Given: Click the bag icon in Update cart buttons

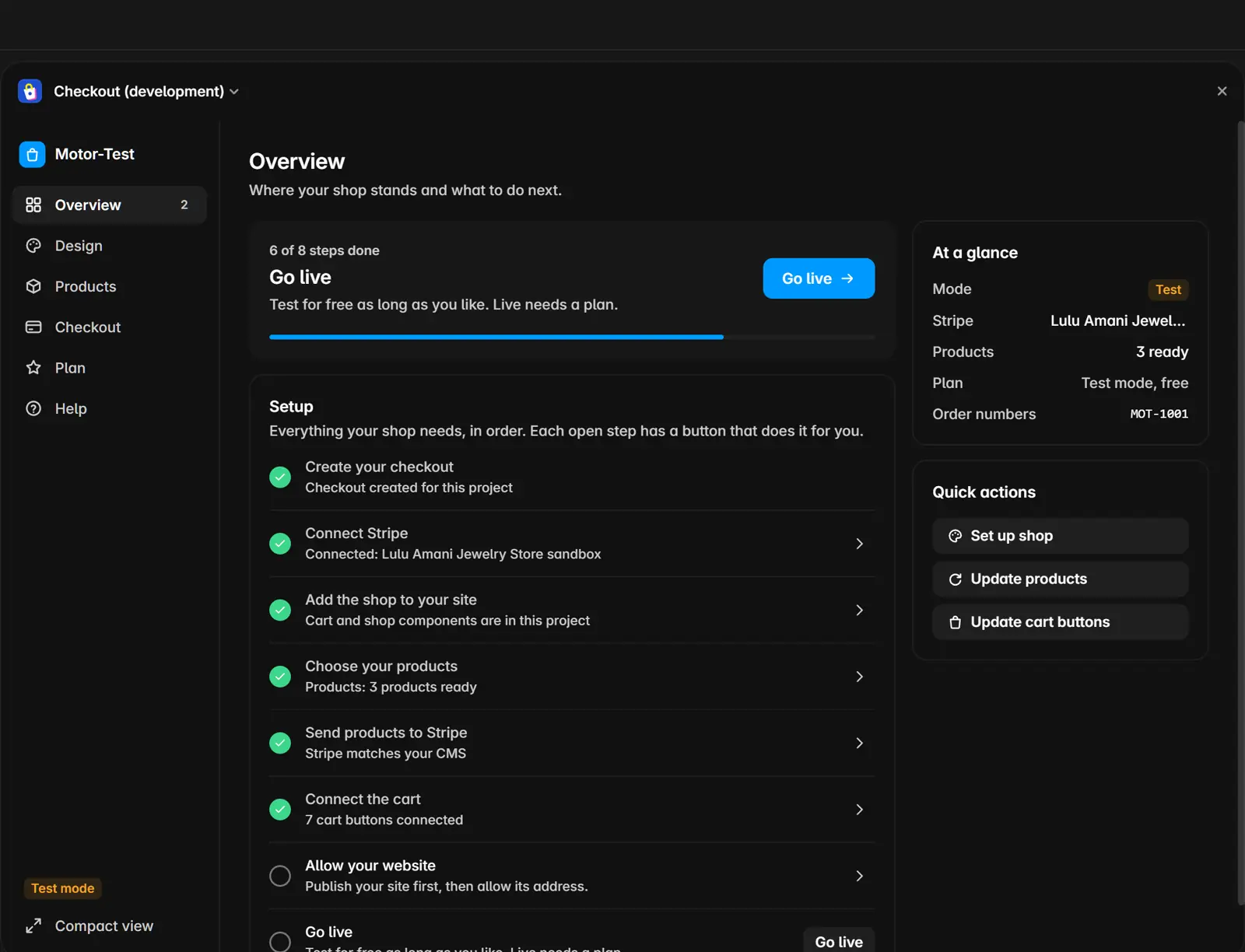Looking at the screenshot, I should (x=956, y=622).
